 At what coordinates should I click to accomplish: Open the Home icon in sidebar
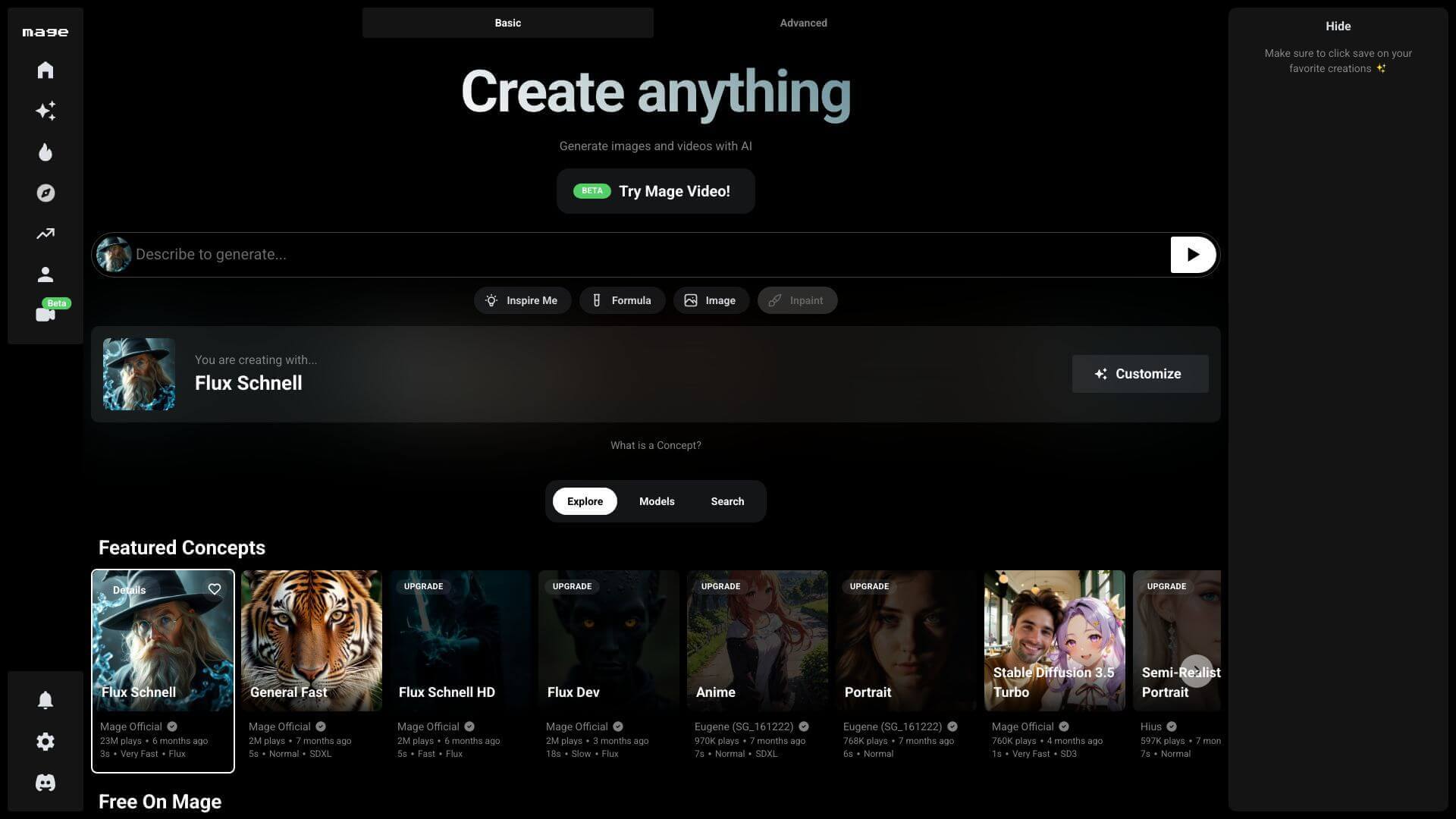click(x=45, y=70)
